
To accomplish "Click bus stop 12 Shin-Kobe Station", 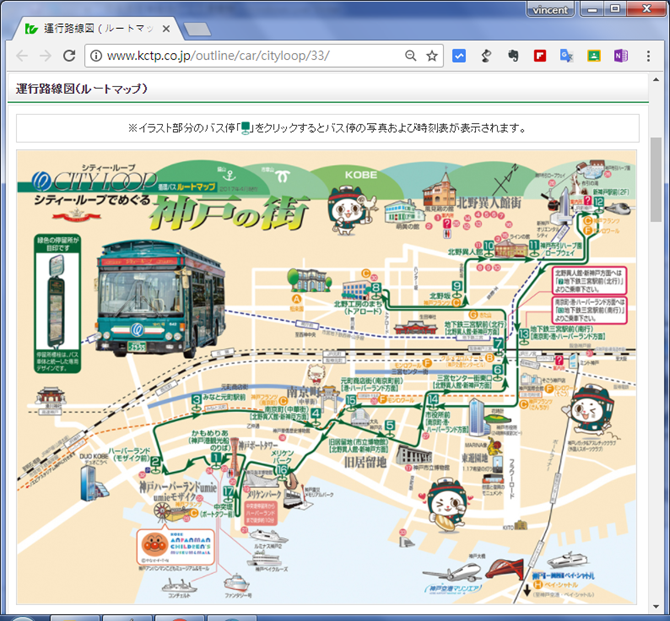I will click(x=599, y=204).
